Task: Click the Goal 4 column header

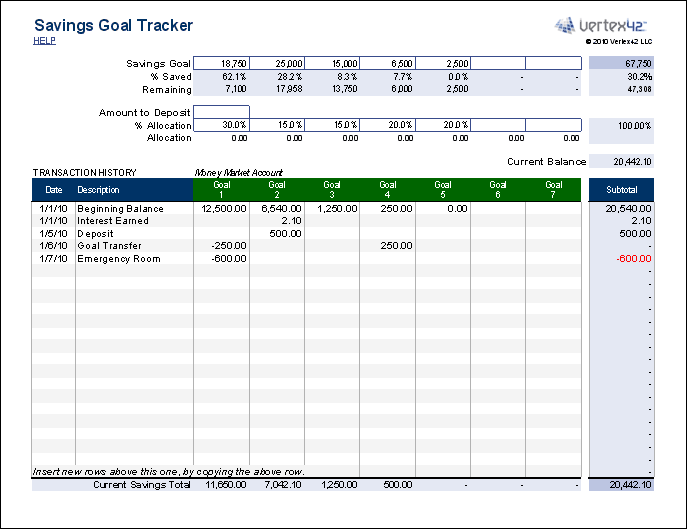Action: pos(387,190)
